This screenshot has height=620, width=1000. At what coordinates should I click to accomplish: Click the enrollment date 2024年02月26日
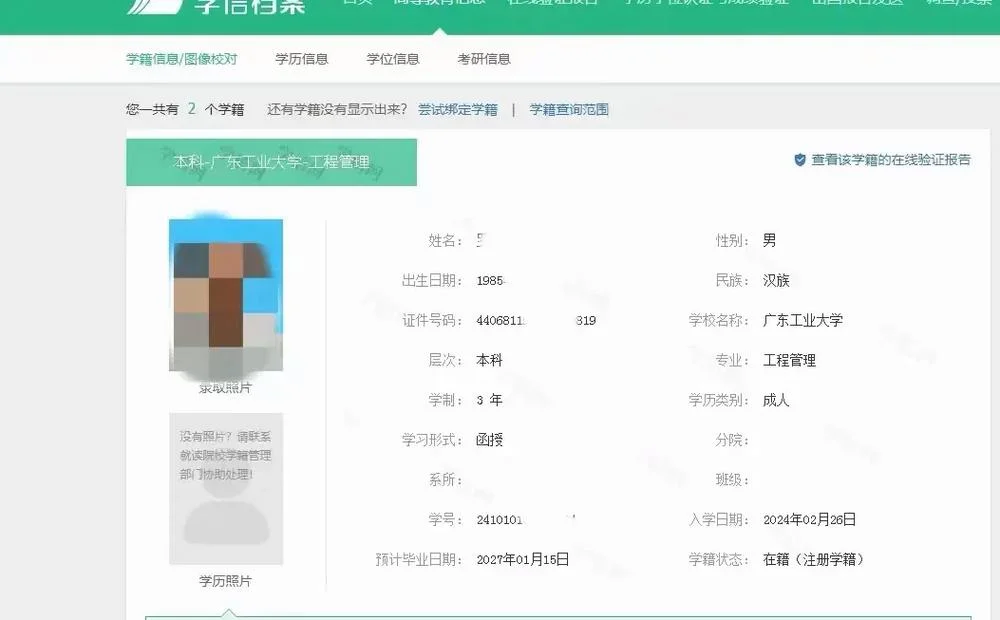tap(809, 520)
